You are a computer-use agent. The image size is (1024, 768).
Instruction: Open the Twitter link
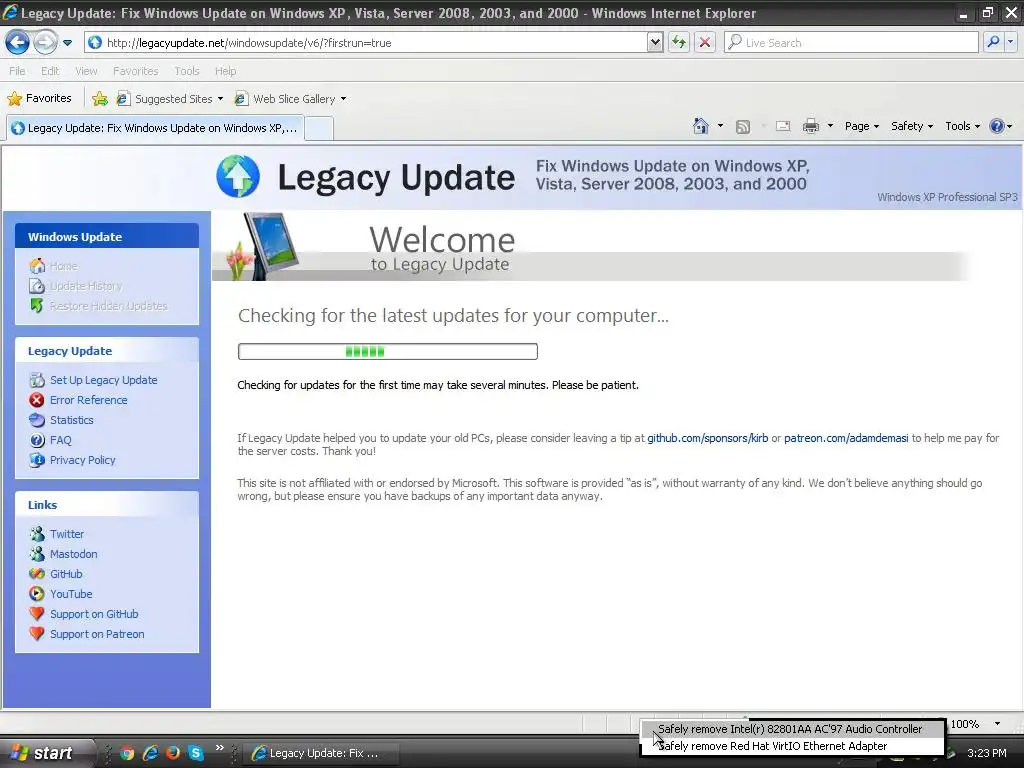coord(67,534)
